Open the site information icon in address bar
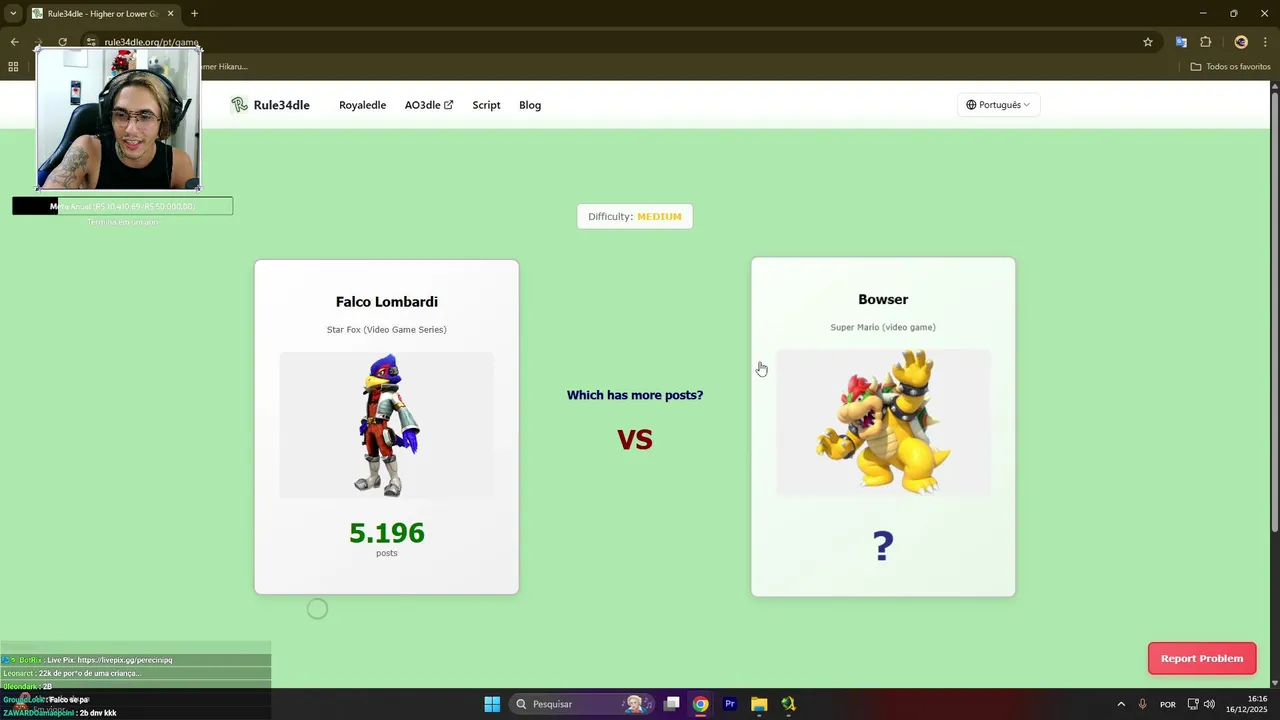The height and width of the screenshot is (720, 1280). [x=90, y=42]
